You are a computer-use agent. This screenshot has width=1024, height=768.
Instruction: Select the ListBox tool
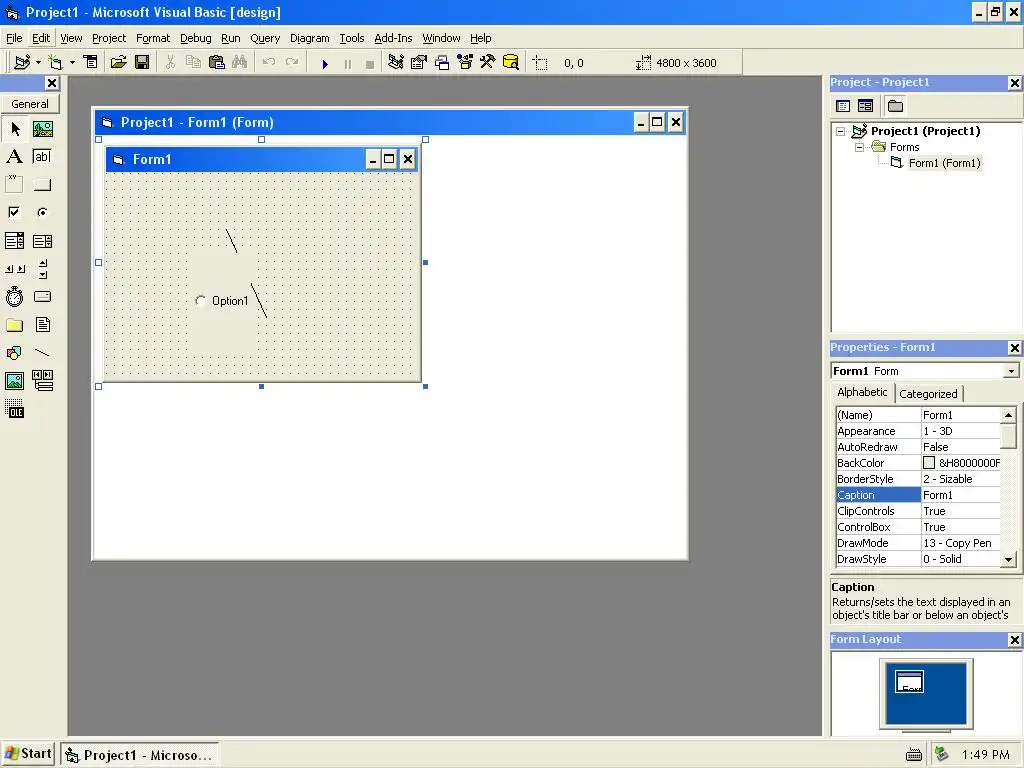point(42,241)
